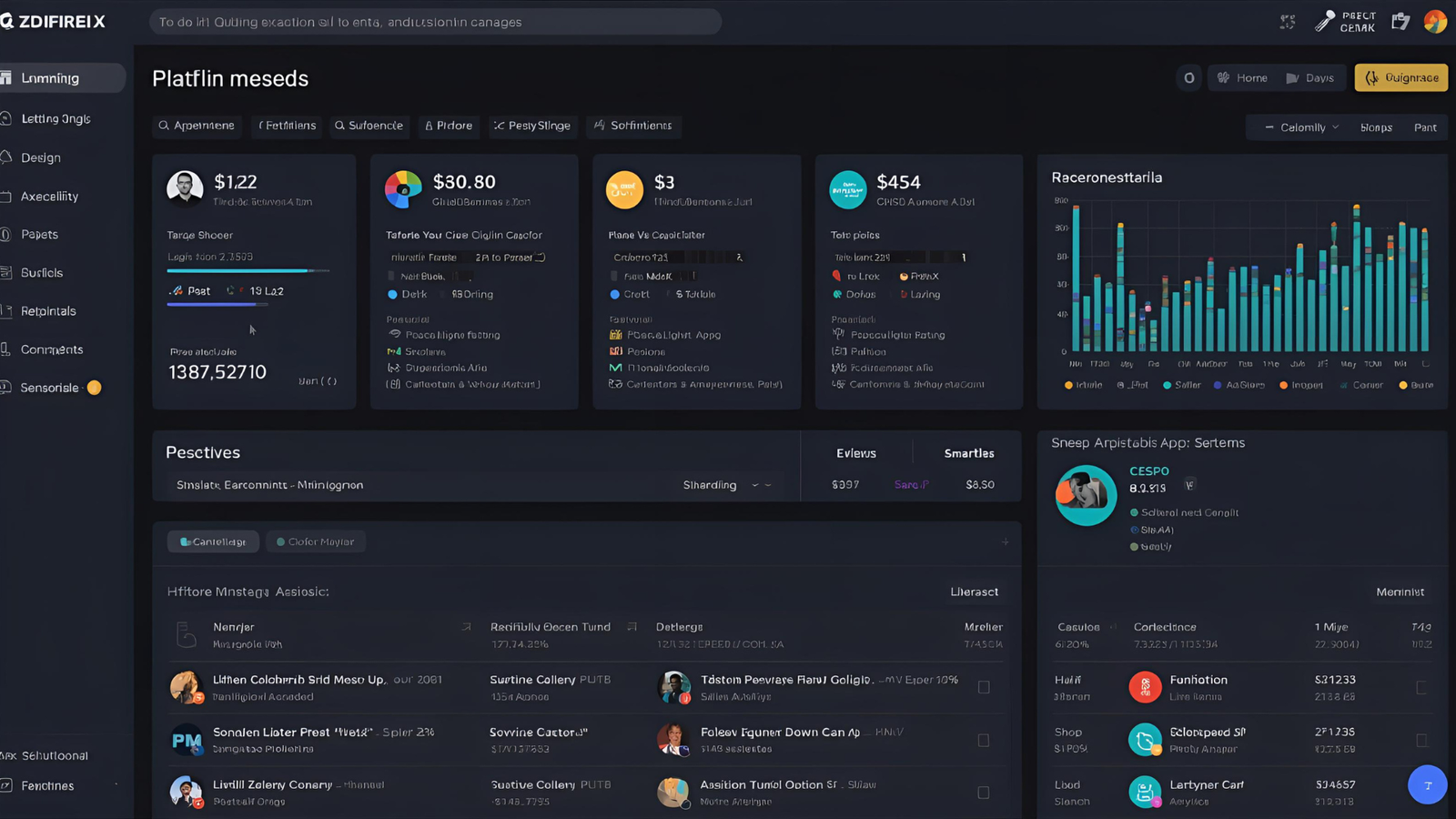Click the yellow Duignrace button
This screenshot has height=819, width=1456.
pos(1400,78)
